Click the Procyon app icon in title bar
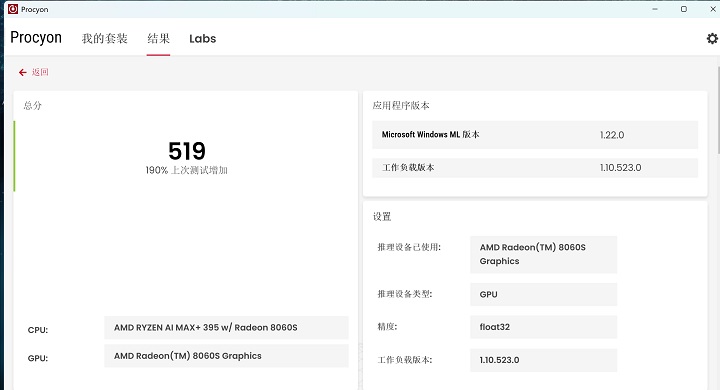 pos(13,9)
